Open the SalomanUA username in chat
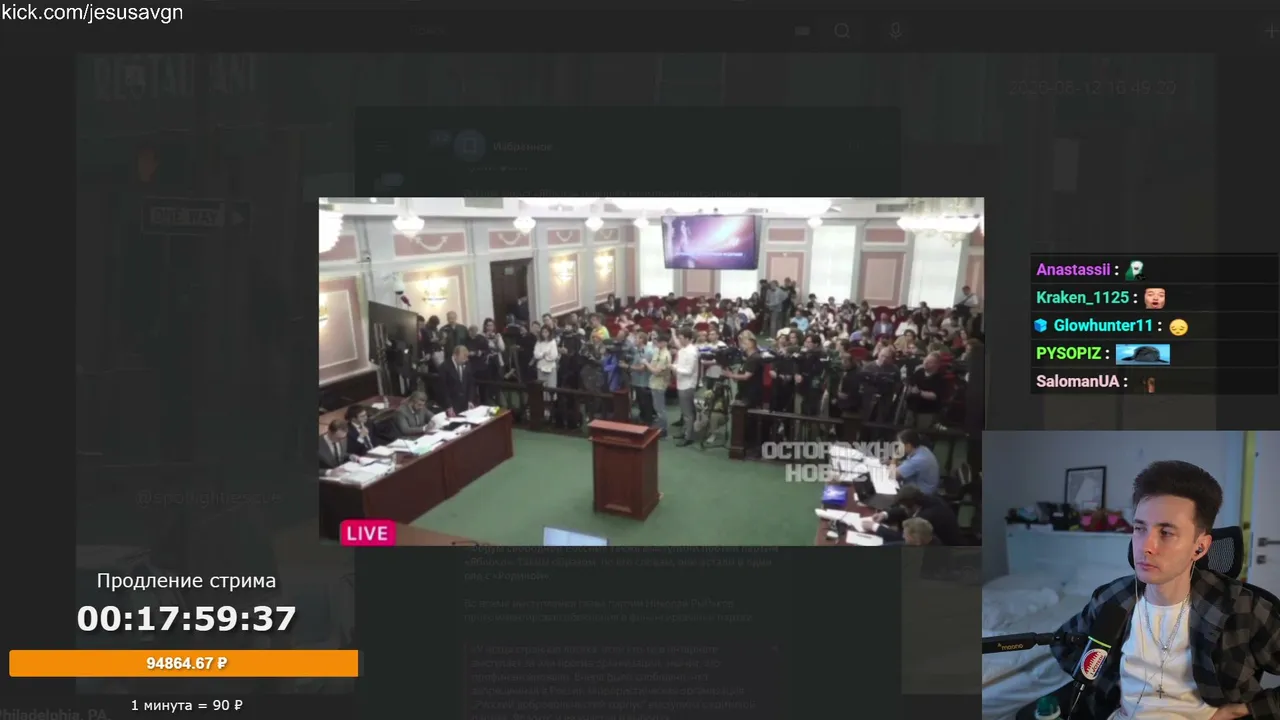Image resolution: width=1280 pixels, height=720 pixels. [1076, 382]
